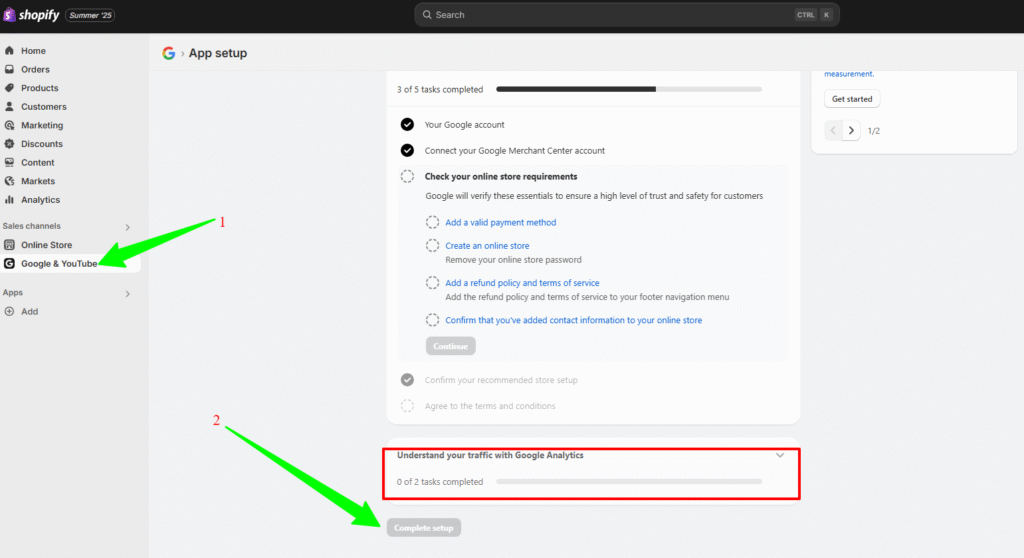This screenshot has height=558, width=1024.
Task: Open Markets in sidebar
Action: (38, 181)
